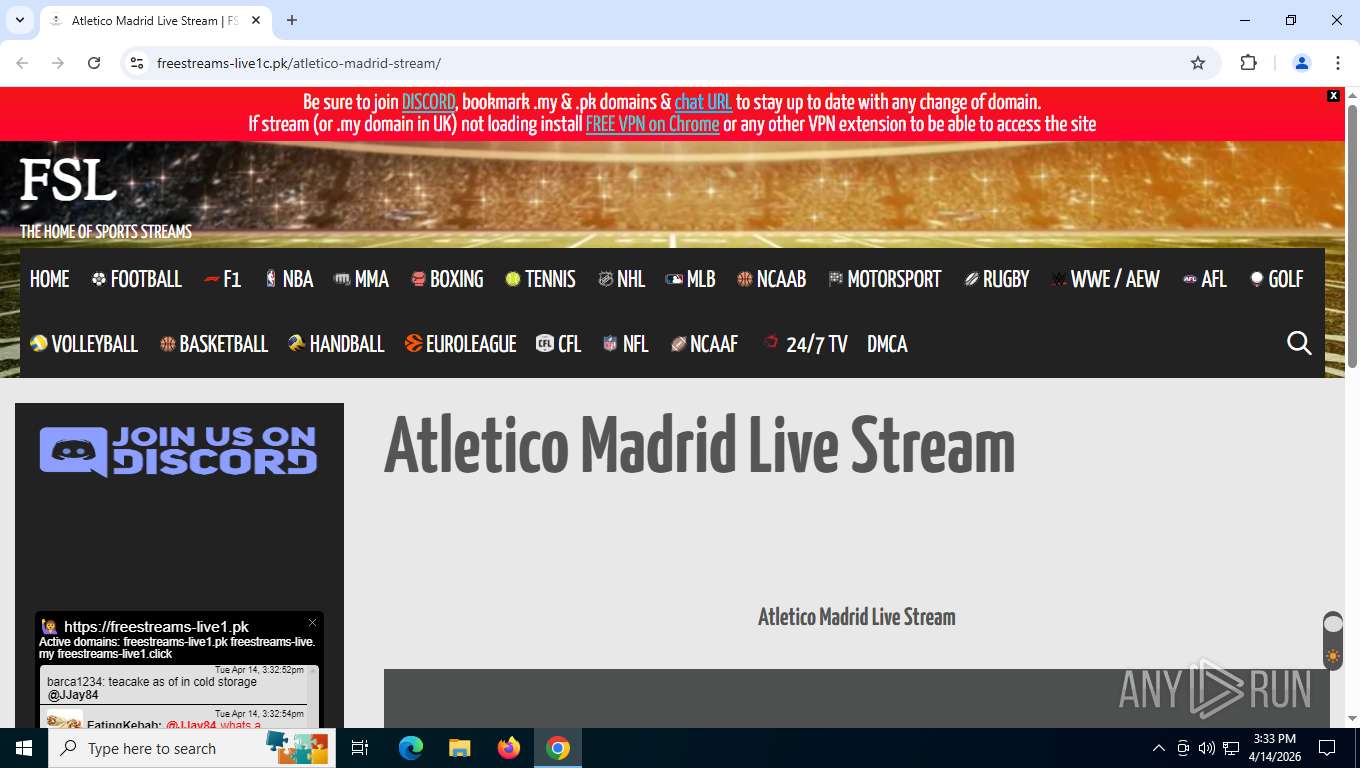Follow the DISCORD link in red banner
The height and width of the screenshot is (768, 1360).
(x=429, y=102)
